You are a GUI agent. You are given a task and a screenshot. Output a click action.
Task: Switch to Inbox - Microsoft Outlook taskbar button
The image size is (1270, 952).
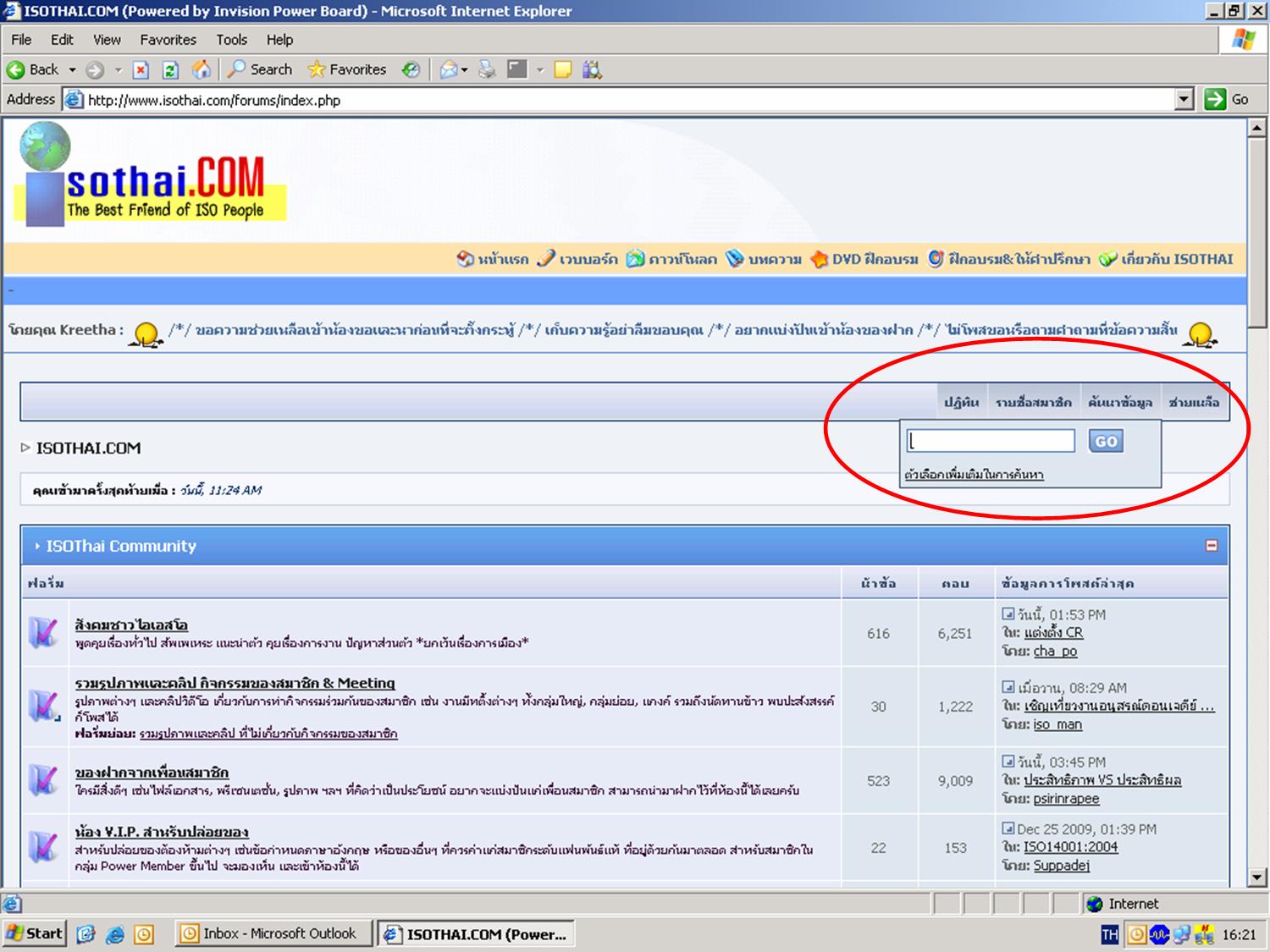[x=273, y=933]
